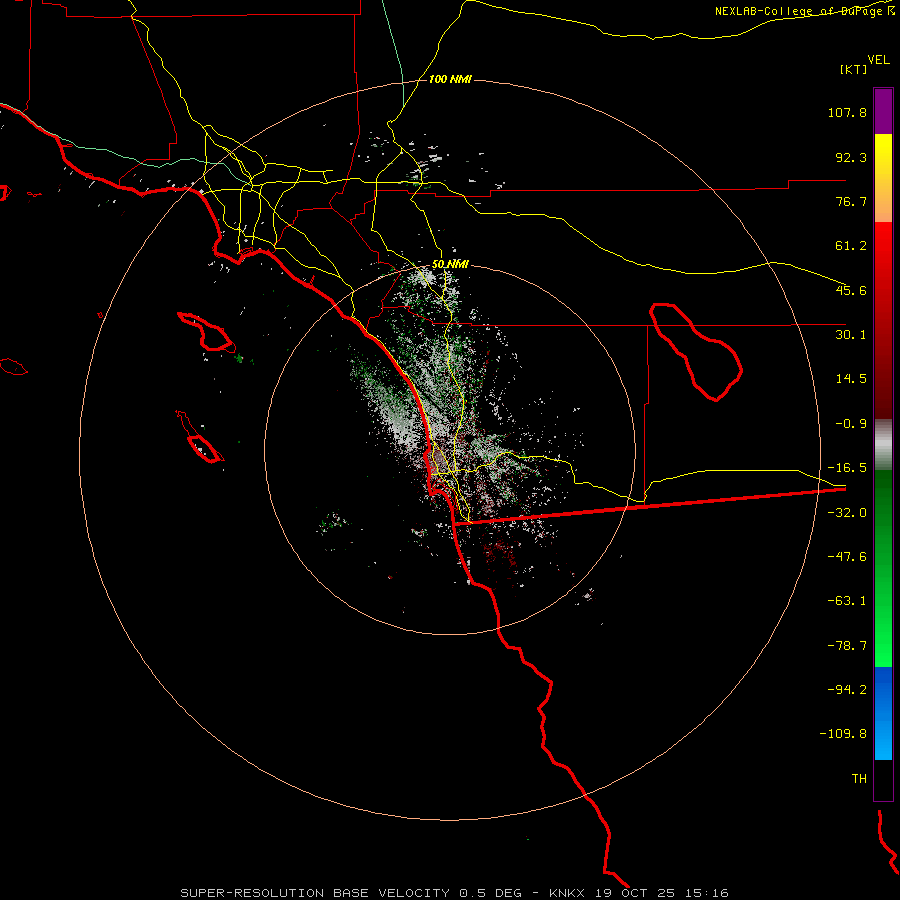Screen dimensions: 900x900
Task: Click the 14.5 scale label
Action: click(851, 379)
